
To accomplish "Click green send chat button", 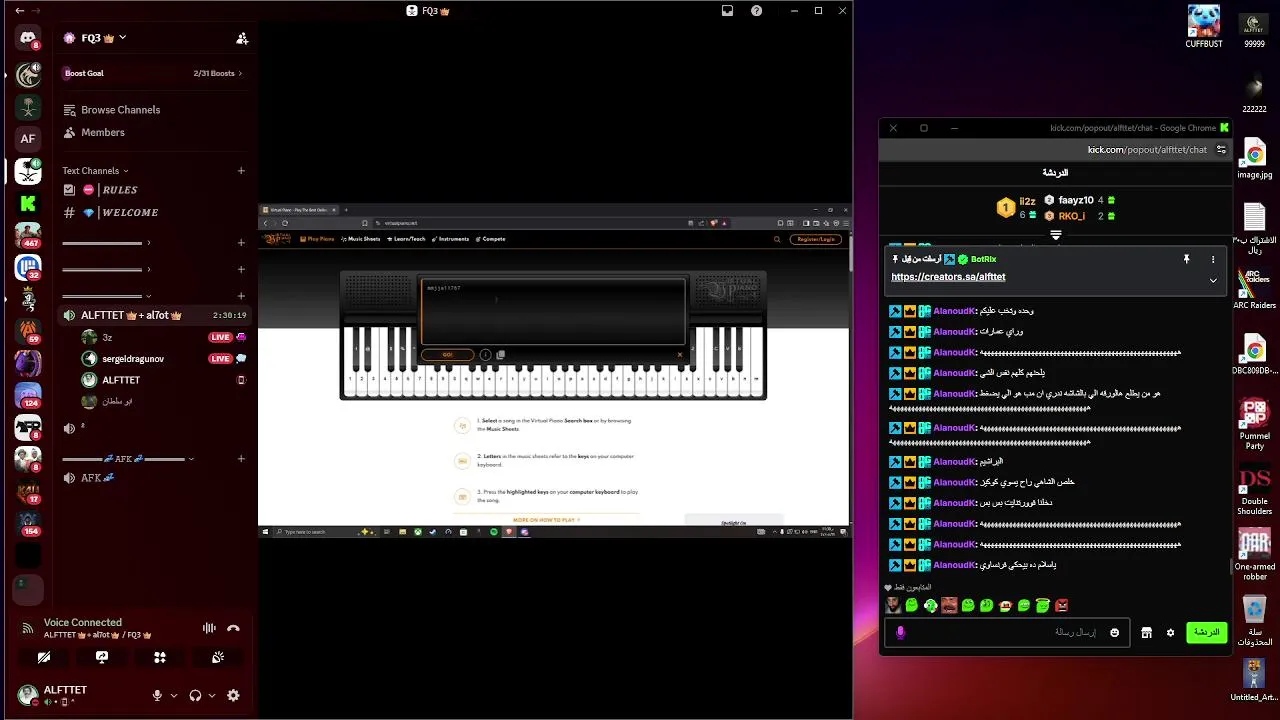I will [1207, 632].
